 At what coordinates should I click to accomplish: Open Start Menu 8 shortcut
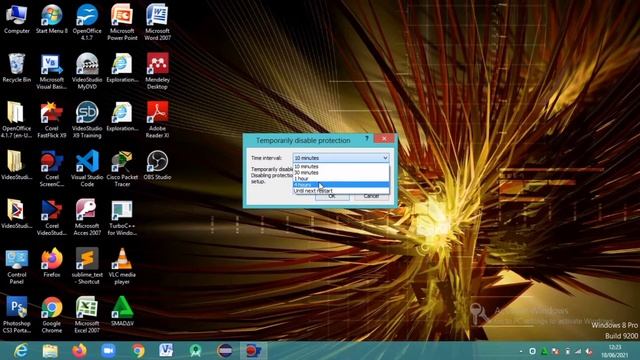click(52, 20)
